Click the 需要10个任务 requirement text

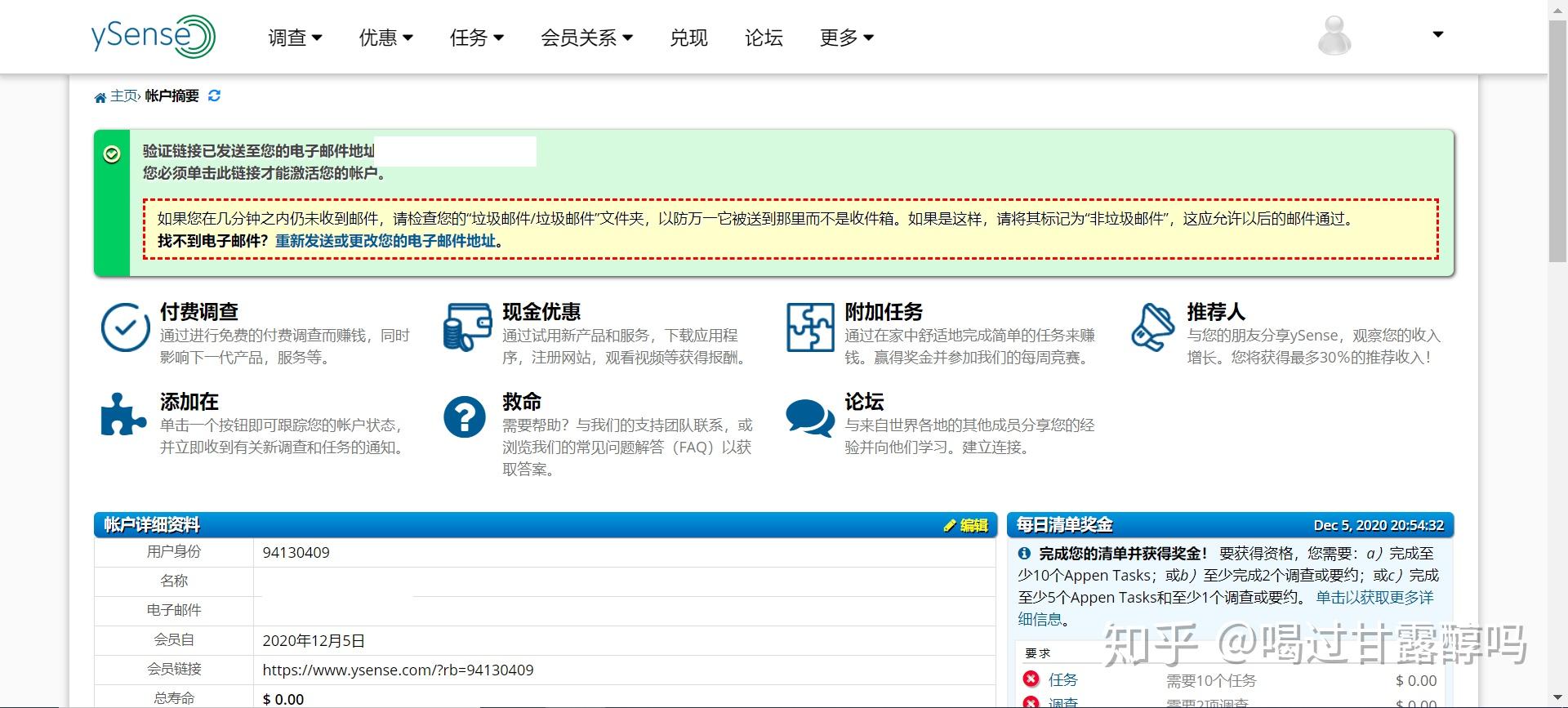tap(1211, 680)
